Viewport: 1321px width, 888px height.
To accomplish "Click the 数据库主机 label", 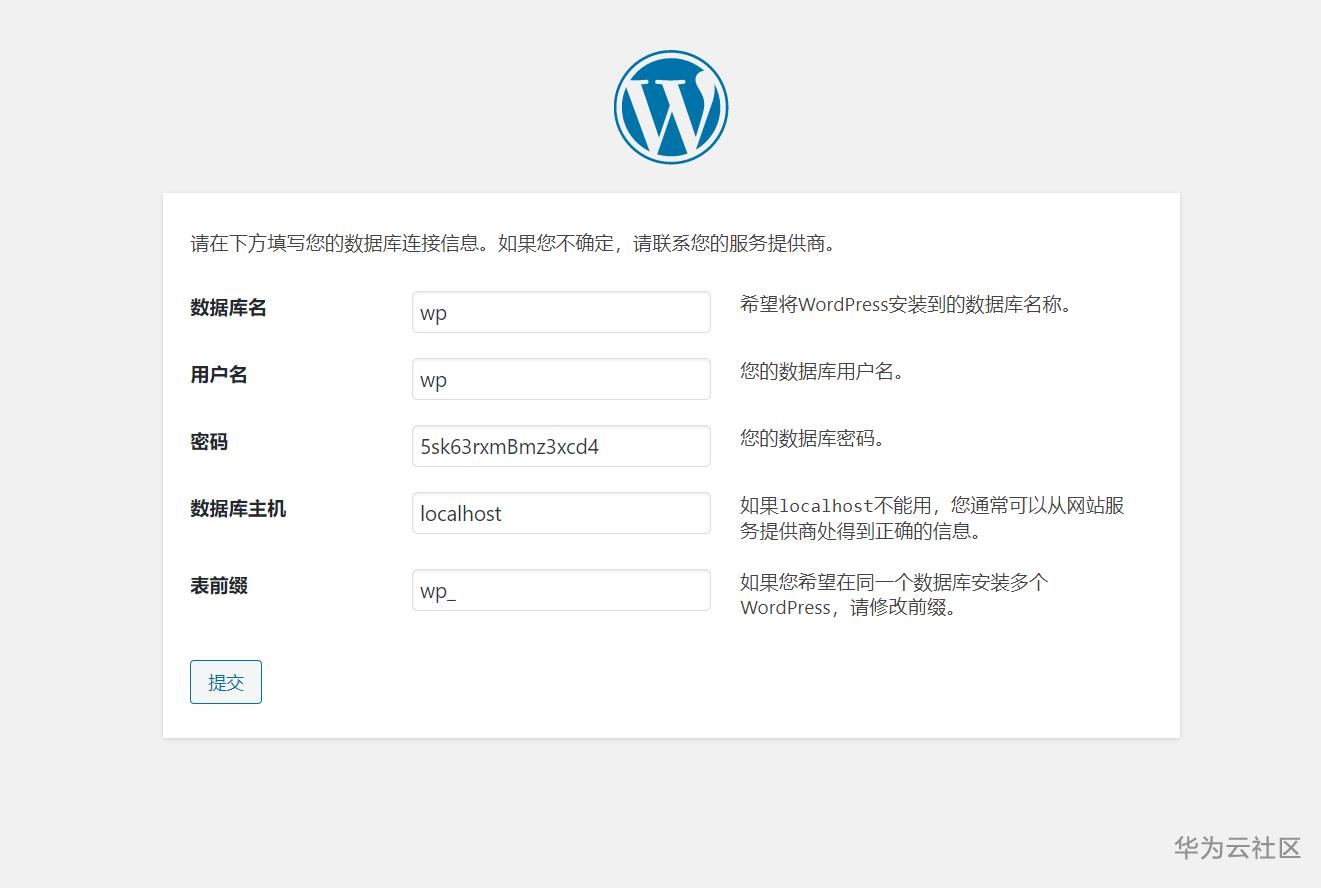I will click(238, 509).
